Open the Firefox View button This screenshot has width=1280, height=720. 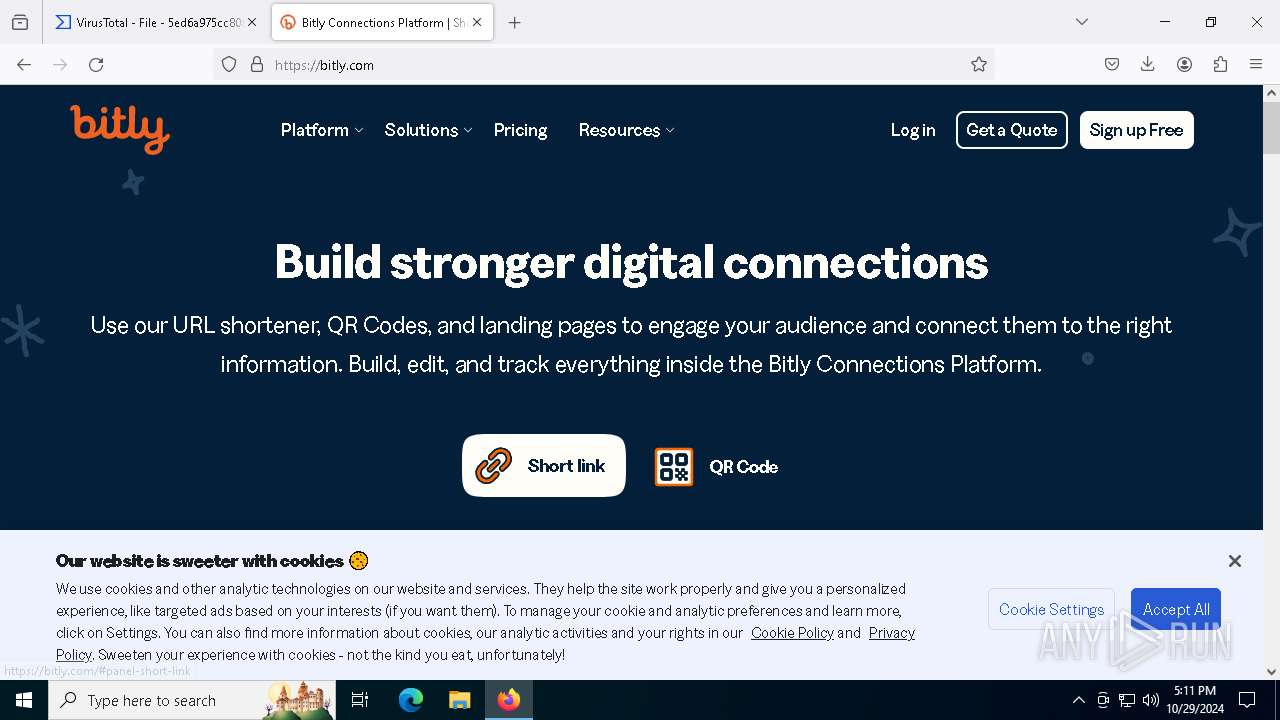(x=20, y=22)
